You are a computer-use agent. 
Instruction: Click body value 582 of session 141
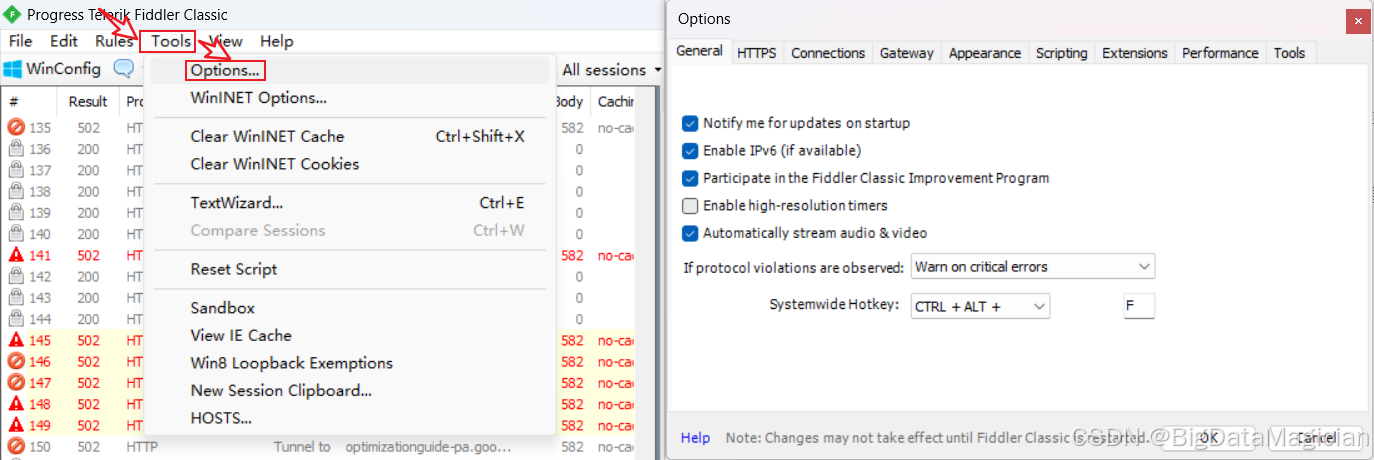pos(572,256)
